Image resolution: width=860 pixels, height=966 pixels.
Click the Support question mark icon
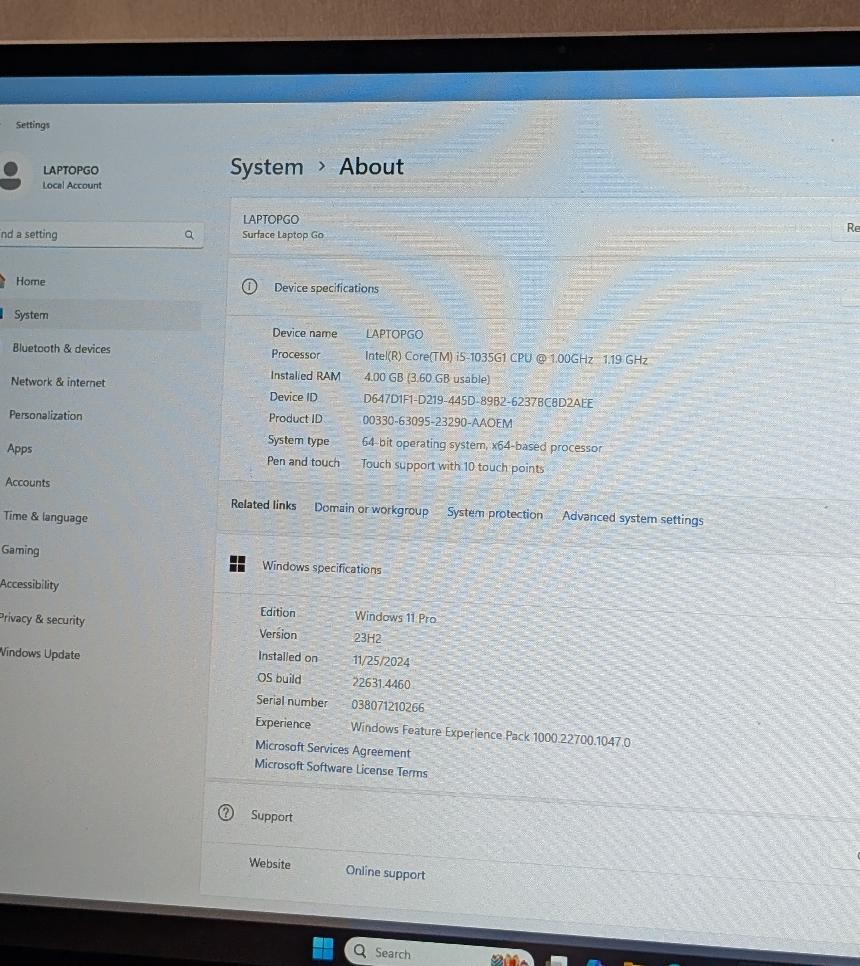click(x=226, y=813)
